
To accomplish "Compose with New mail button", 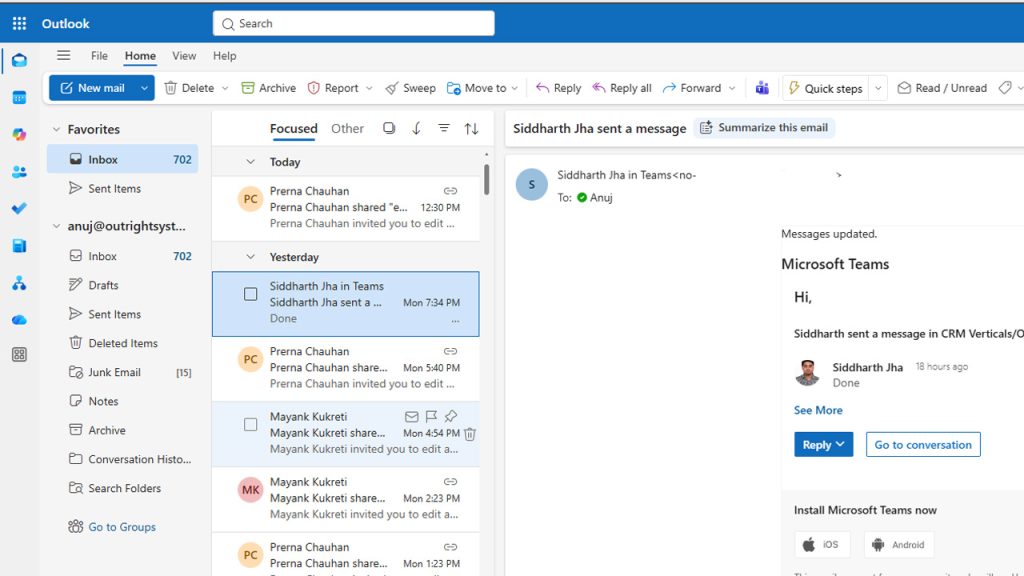I will pos(92,88).
